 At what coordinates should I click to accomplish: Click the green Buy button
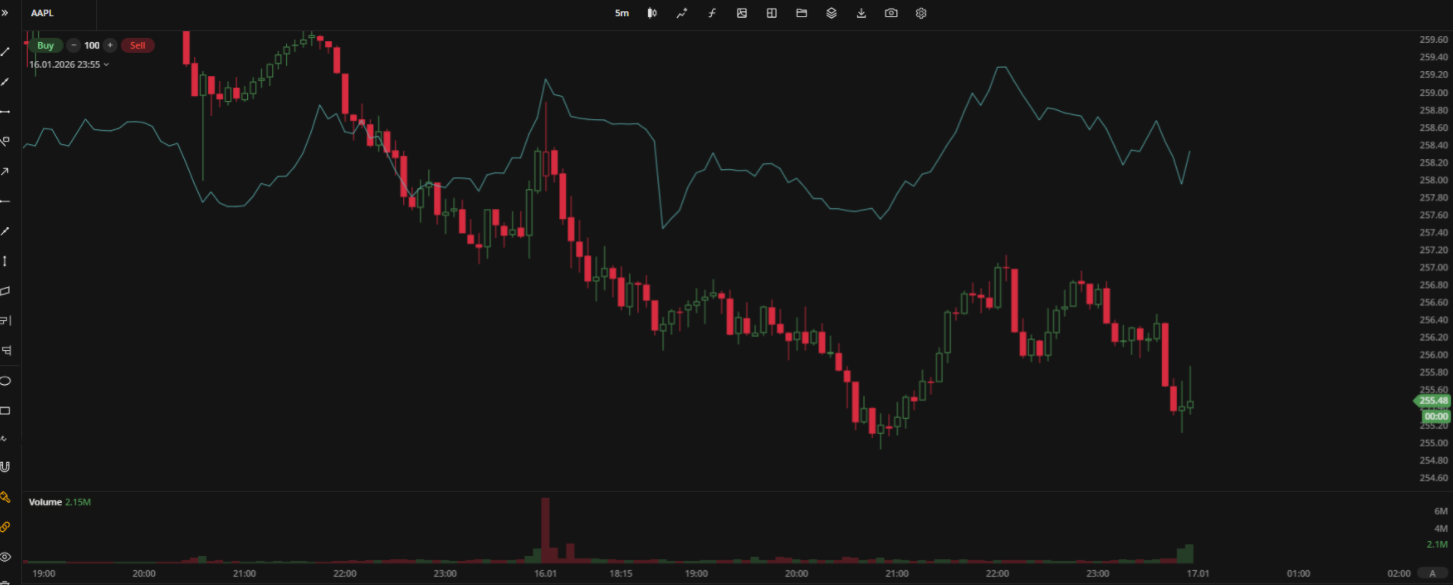tap(45, 45)
